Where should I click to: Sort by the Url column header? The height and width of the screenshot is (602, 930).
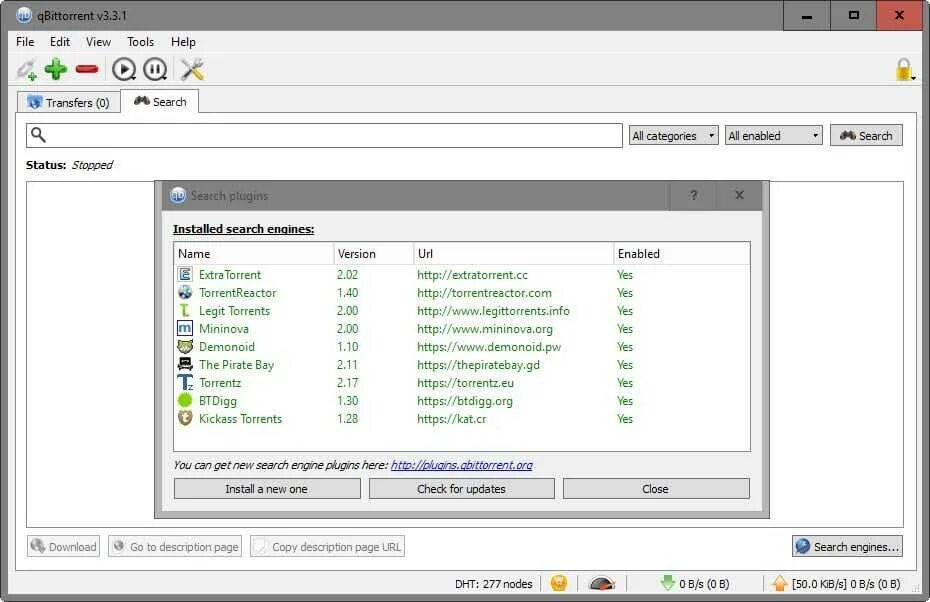click(x=513, y=253)
